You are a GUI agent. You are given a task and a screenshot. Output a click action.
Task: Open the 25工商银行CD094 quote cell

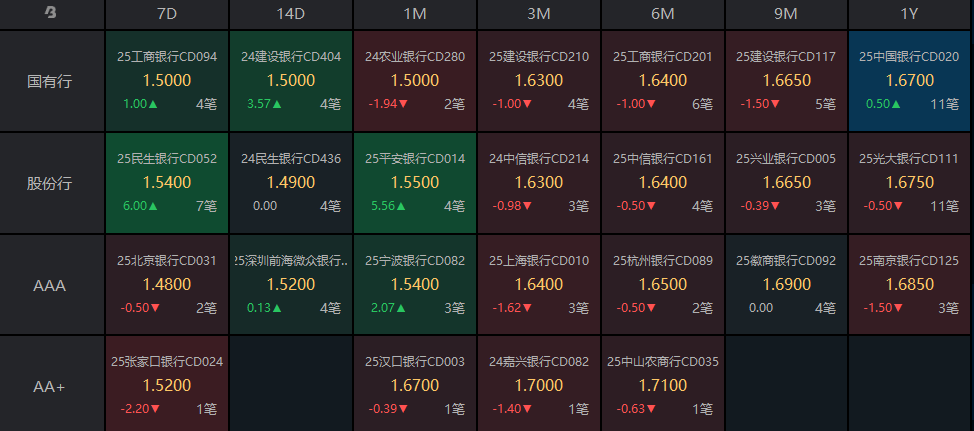pos(167,81)
